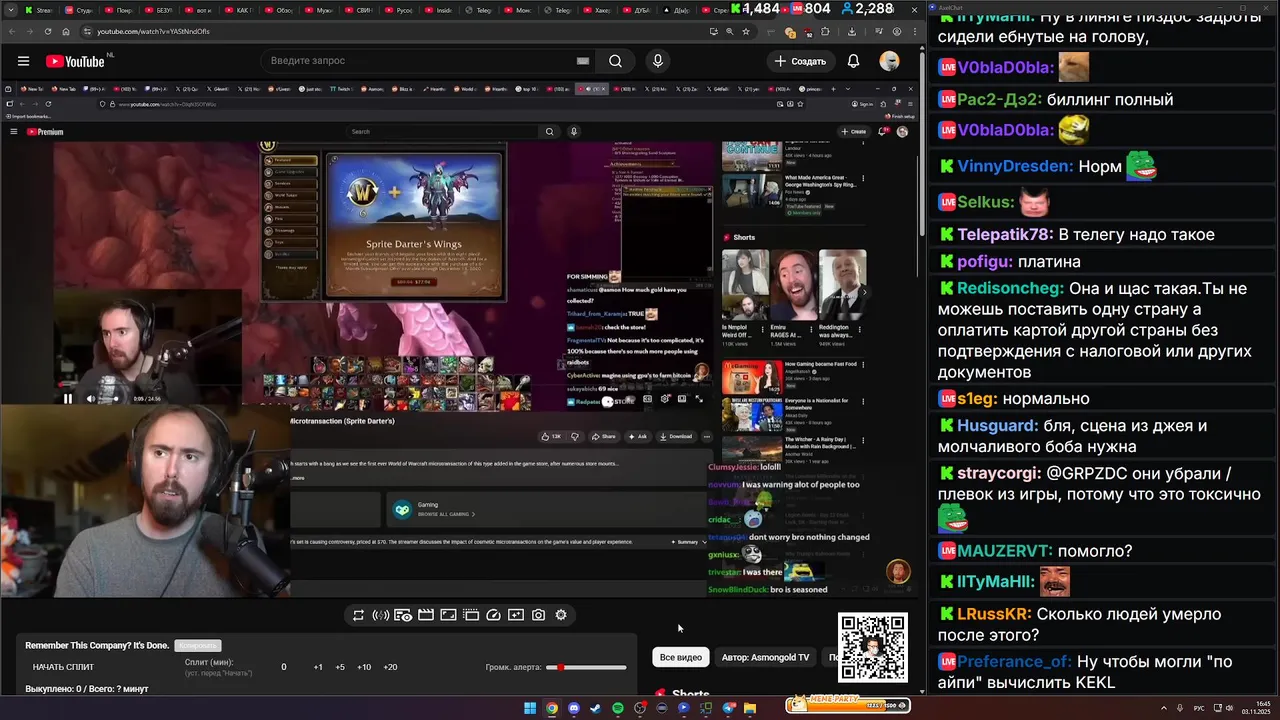
Task: Open the on-screen keyboard in search box
Action: (x=583, y=61)
